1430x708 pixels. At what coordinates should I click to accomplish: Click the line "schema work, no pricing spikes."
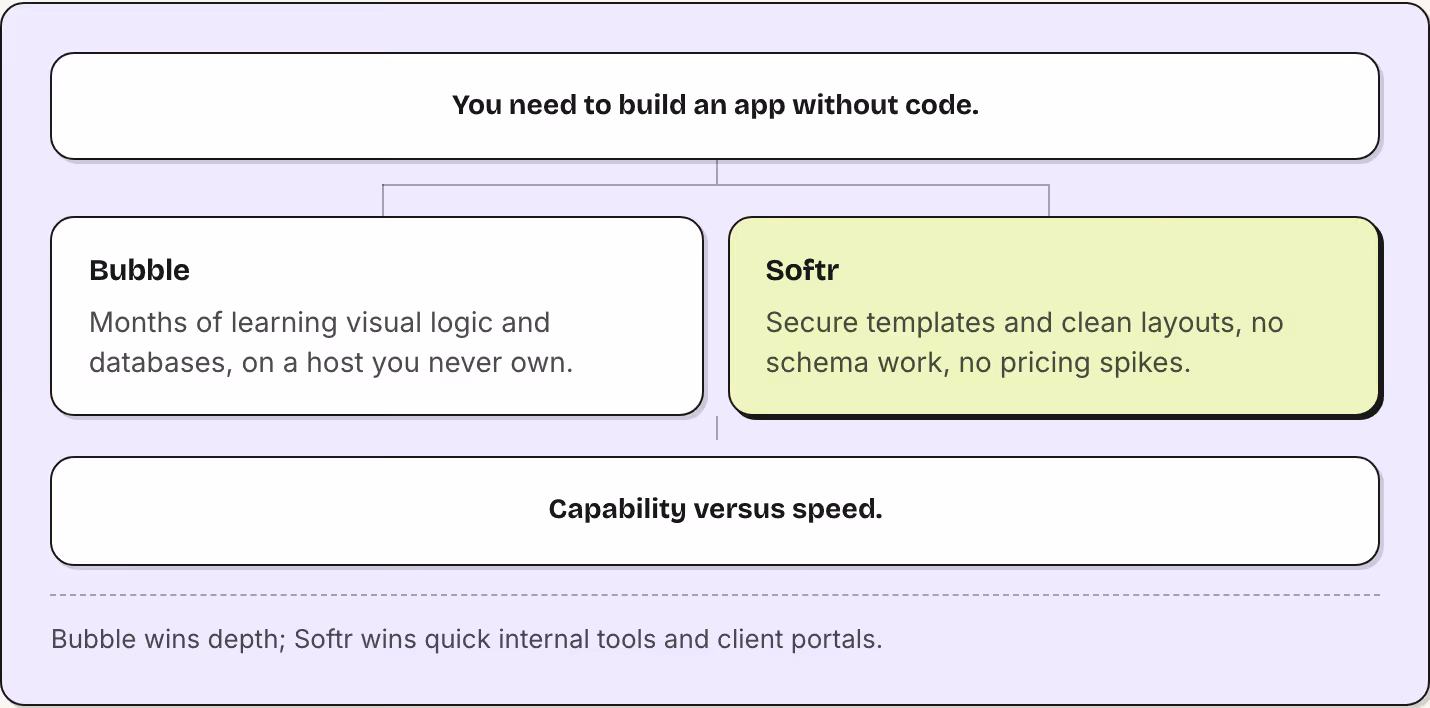click(x=978, y=362)
